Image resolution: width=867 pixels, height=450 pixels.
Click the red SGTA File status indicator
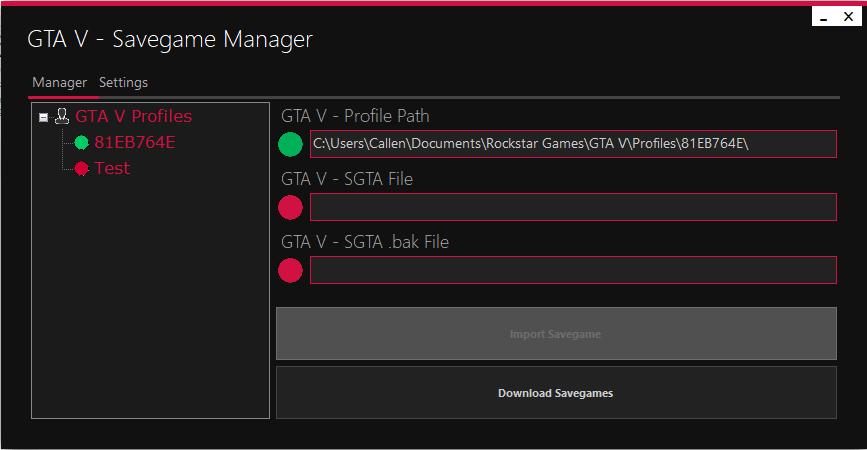coord(290,207)
